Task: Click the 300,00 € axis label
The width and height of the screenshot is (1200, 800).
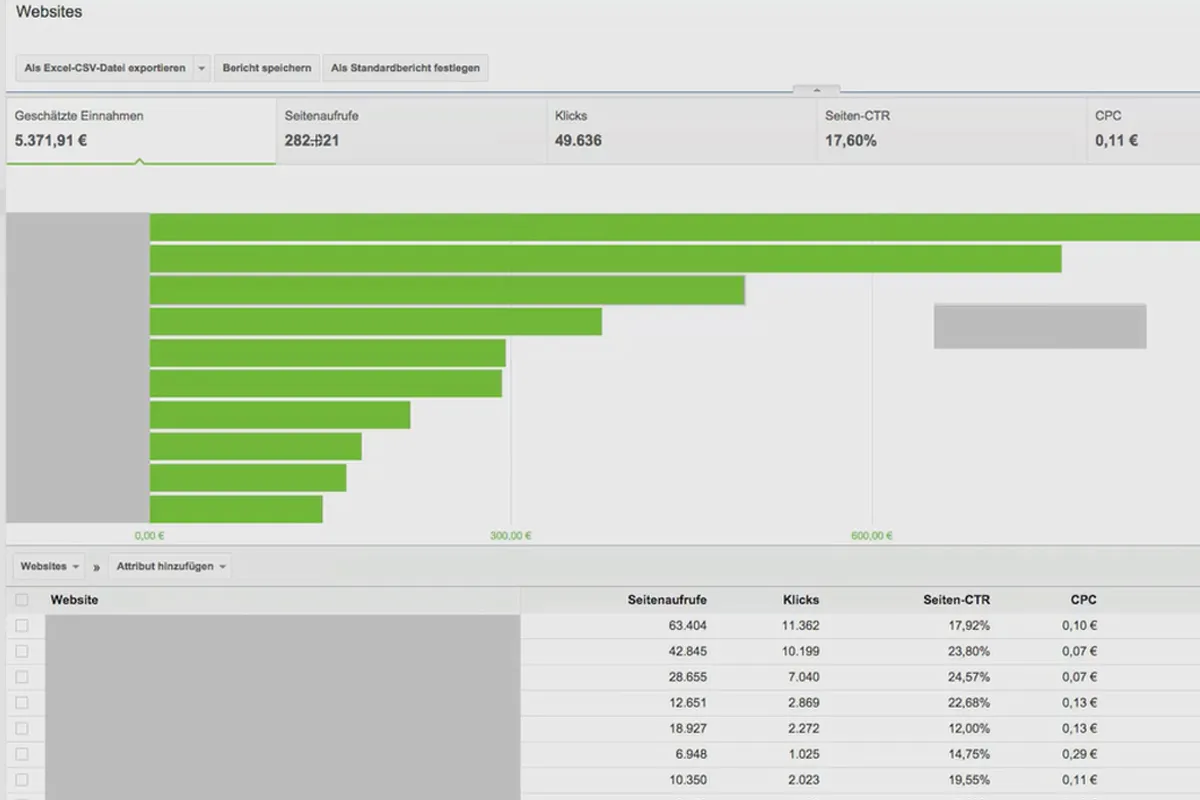Action: click(511, 536)
